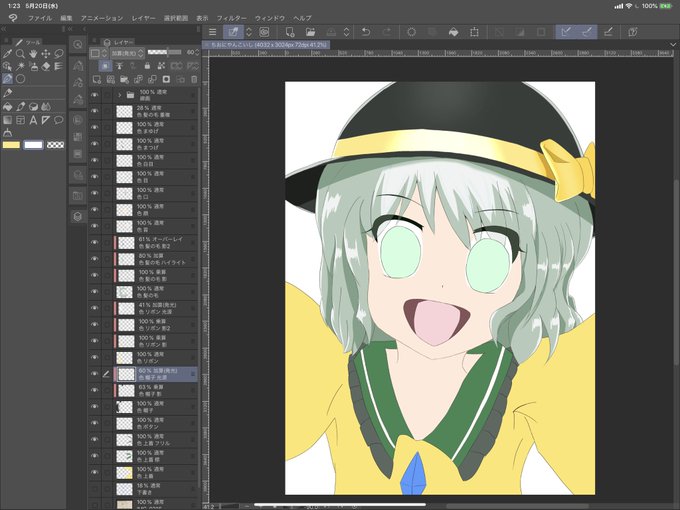Open the 表示 menu

202,18
